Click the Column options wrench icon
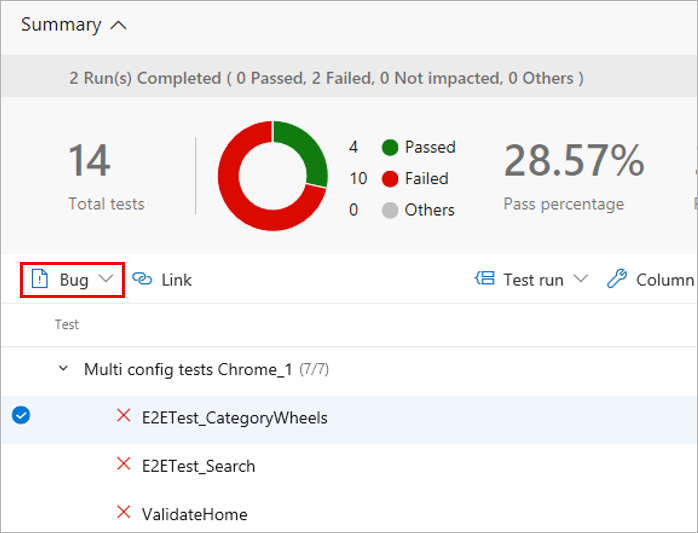Viewport: 698px width, 533px height. (617, 279)
